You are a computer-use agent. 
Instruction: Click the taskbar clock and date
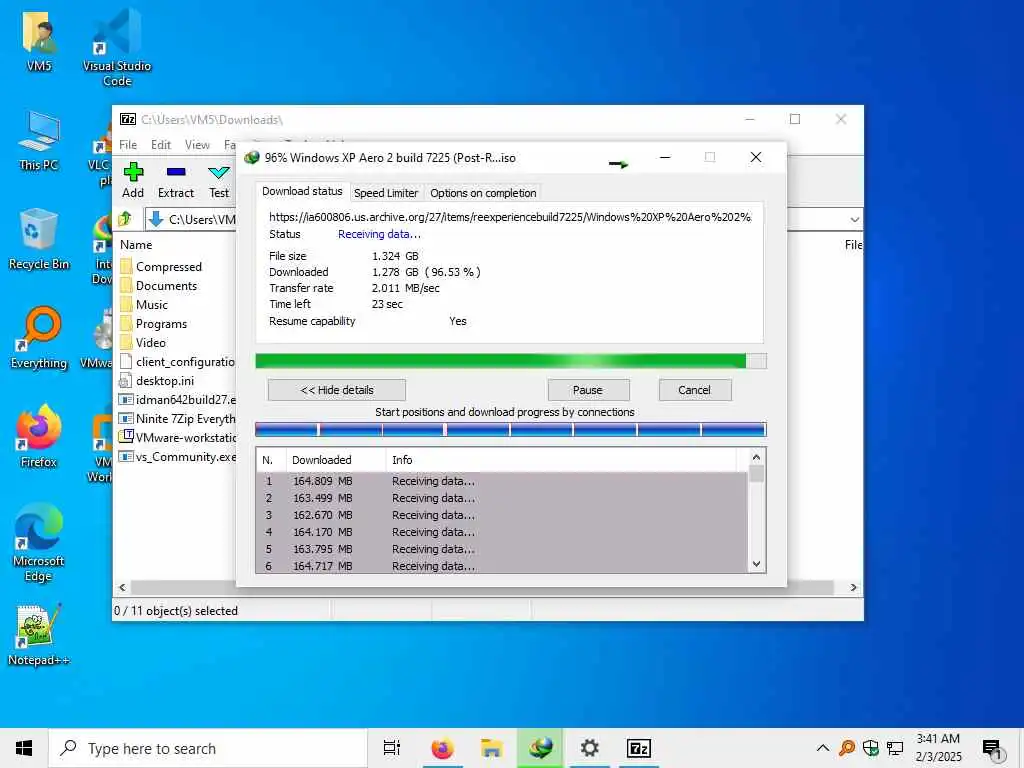pos(938,748)
